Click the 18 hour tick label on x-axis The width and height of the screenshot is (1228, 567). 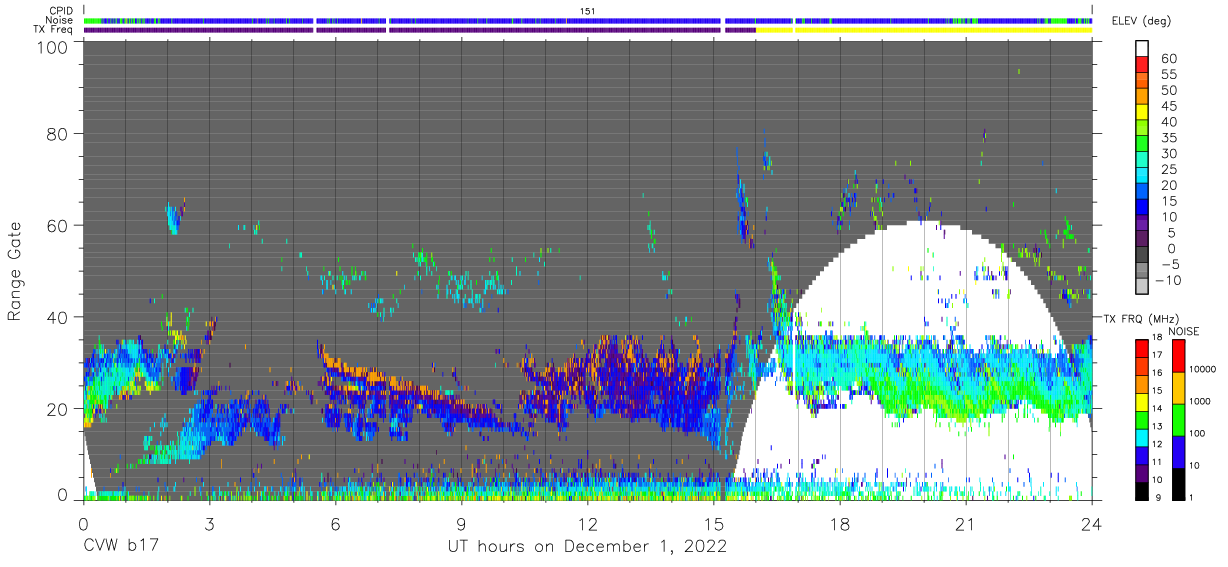pyautogui.click(x=839, y=524)
